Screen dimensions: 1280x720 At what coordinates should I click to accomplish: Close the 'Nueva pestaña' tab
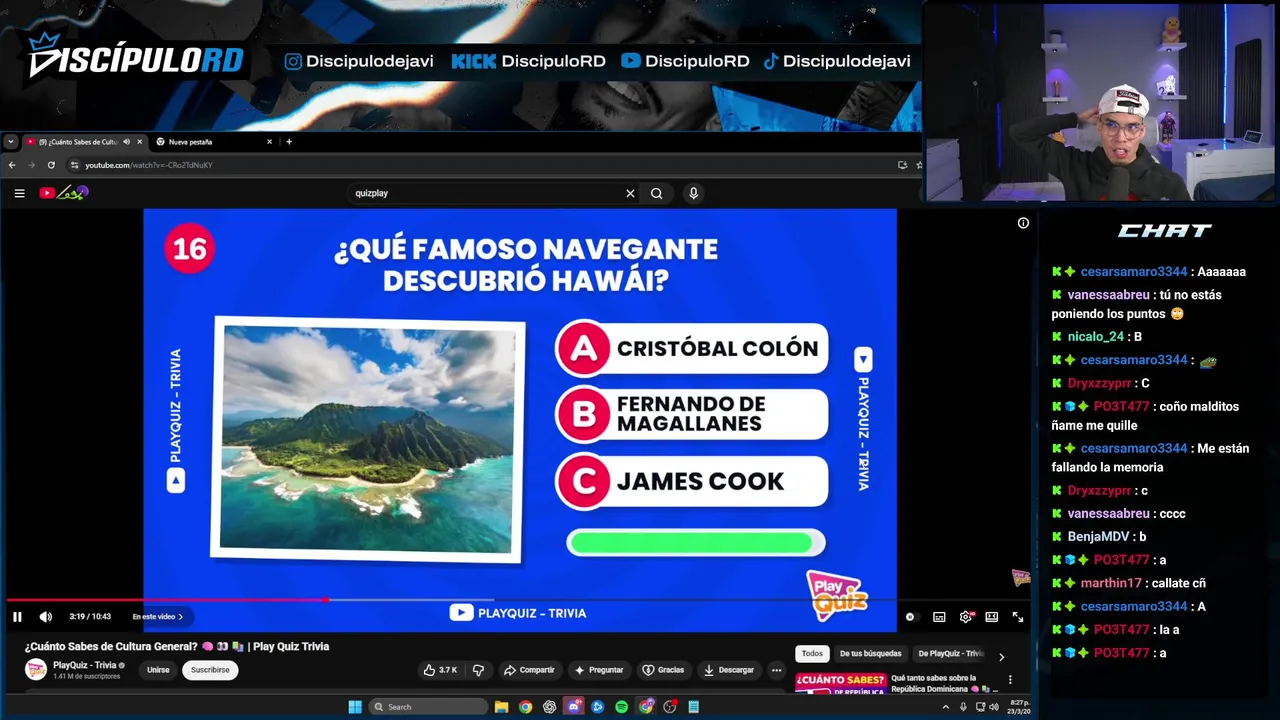tap(269, 142)
